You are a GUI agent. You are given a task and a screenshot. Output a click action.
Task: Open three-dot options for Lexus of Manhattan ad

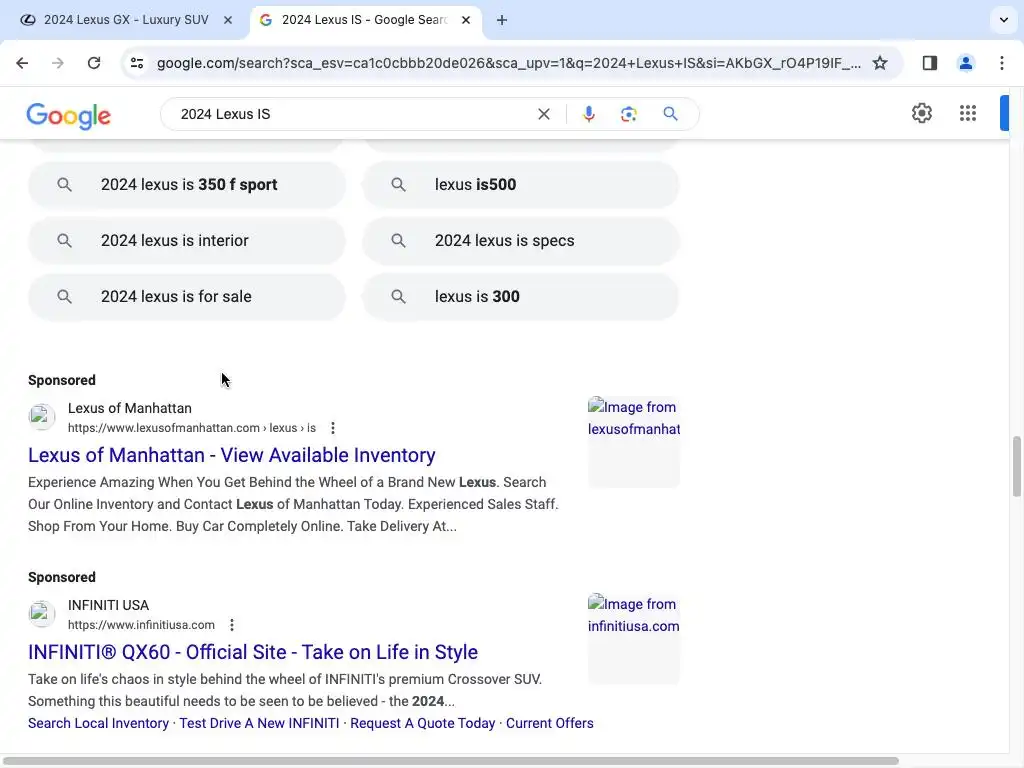tap(333, 428)
